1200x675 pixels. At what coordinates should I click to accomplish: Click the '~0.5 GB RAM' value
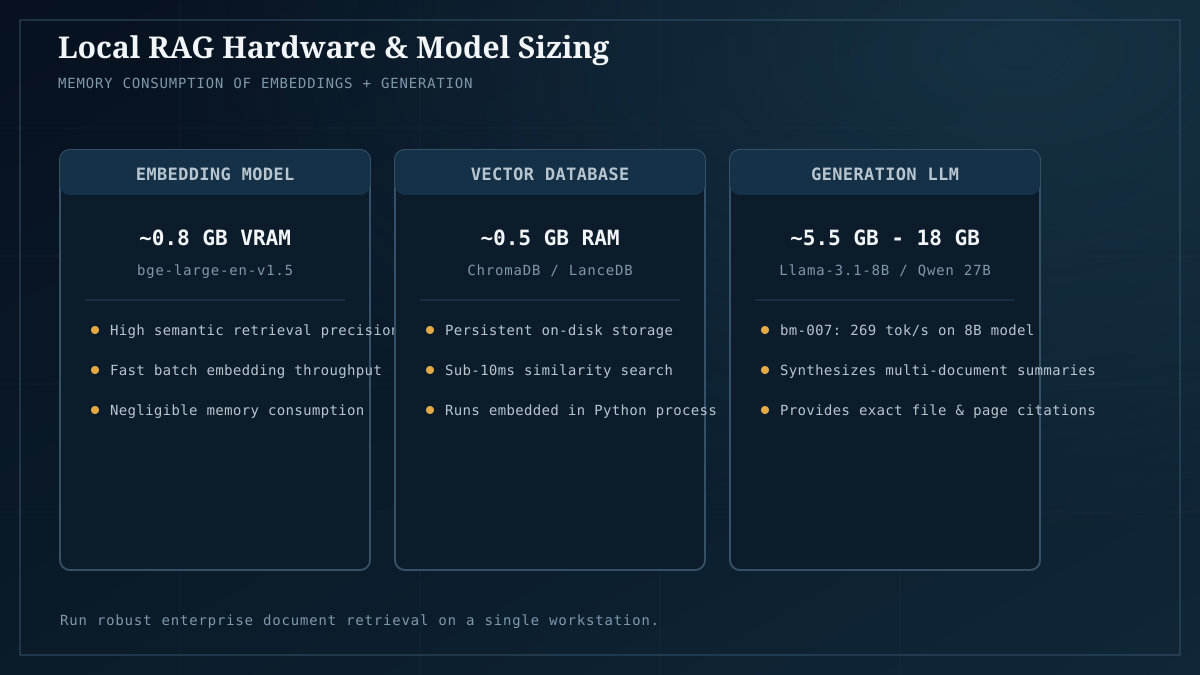550,238
